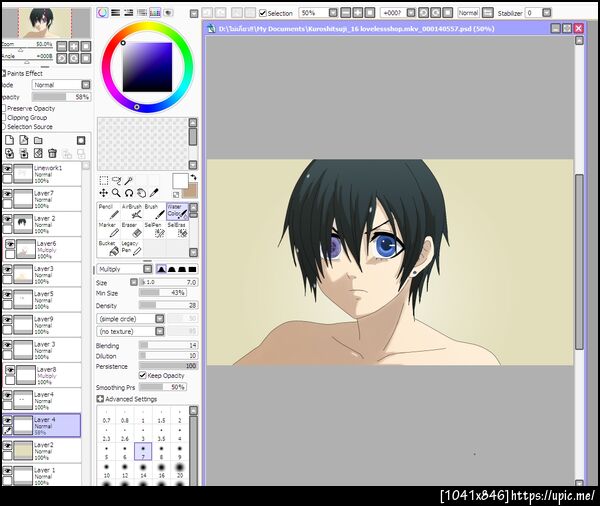Choose the SelPen selection pen tool
Image resolution: width=600 pixels, height=506 pixels.
click(x=155, y=230)
